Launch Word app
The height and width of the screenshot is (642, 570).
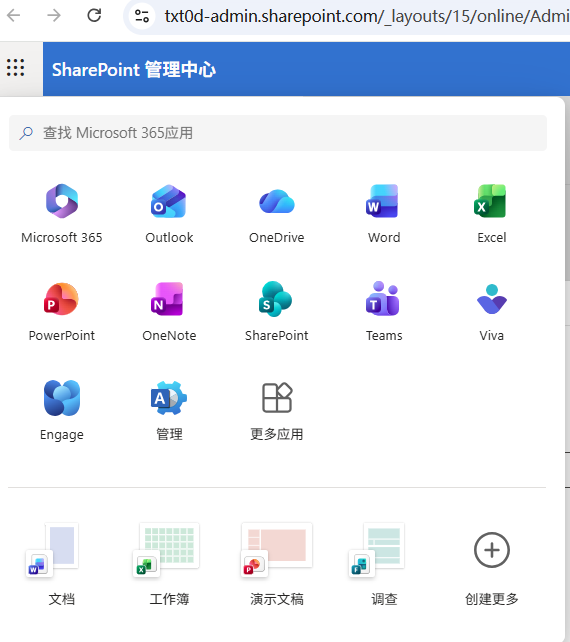tap(384, 214)
